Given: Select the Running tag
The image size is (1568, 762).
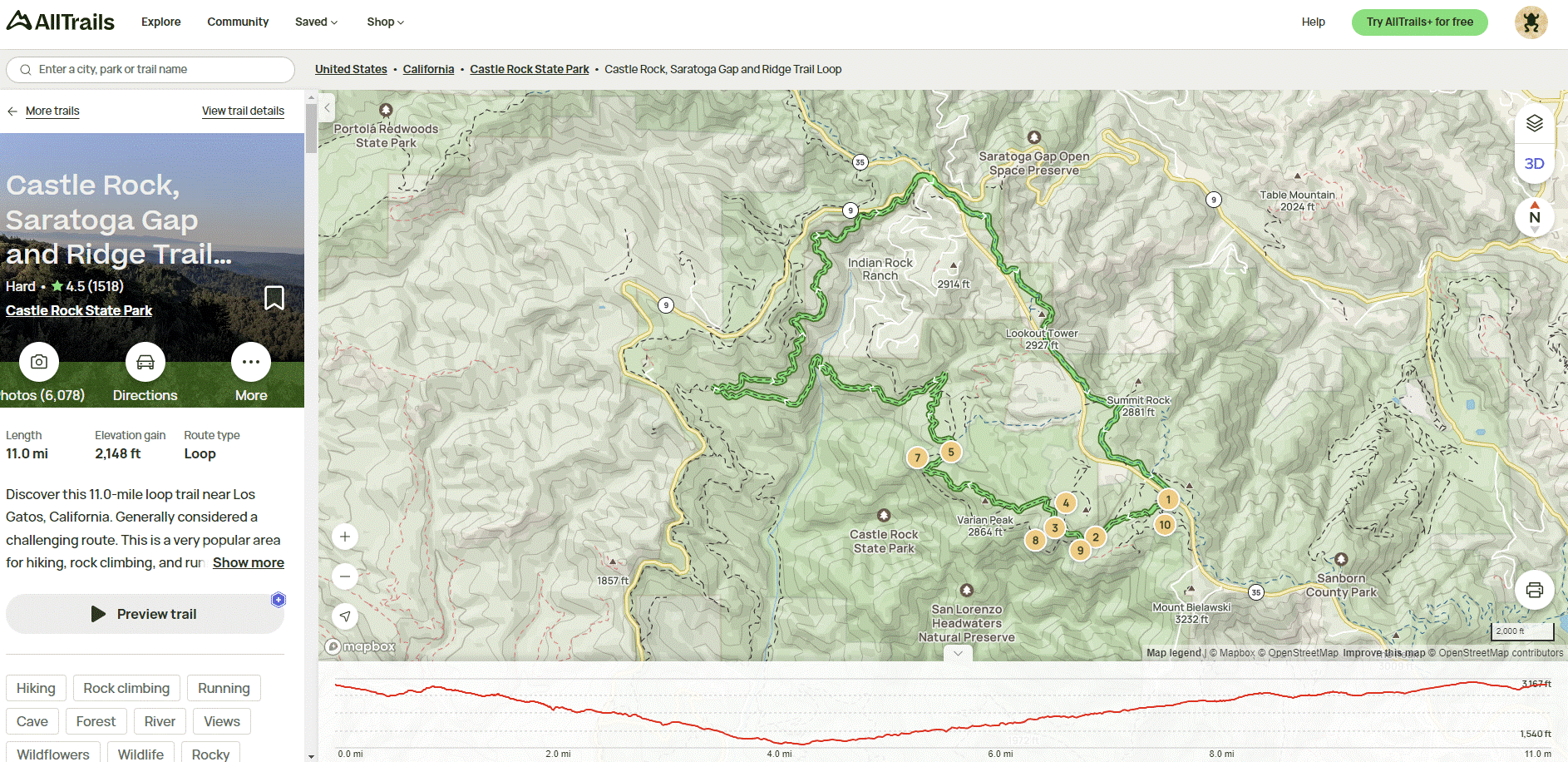Looking at the screenshot, I should tap(224, 688).
